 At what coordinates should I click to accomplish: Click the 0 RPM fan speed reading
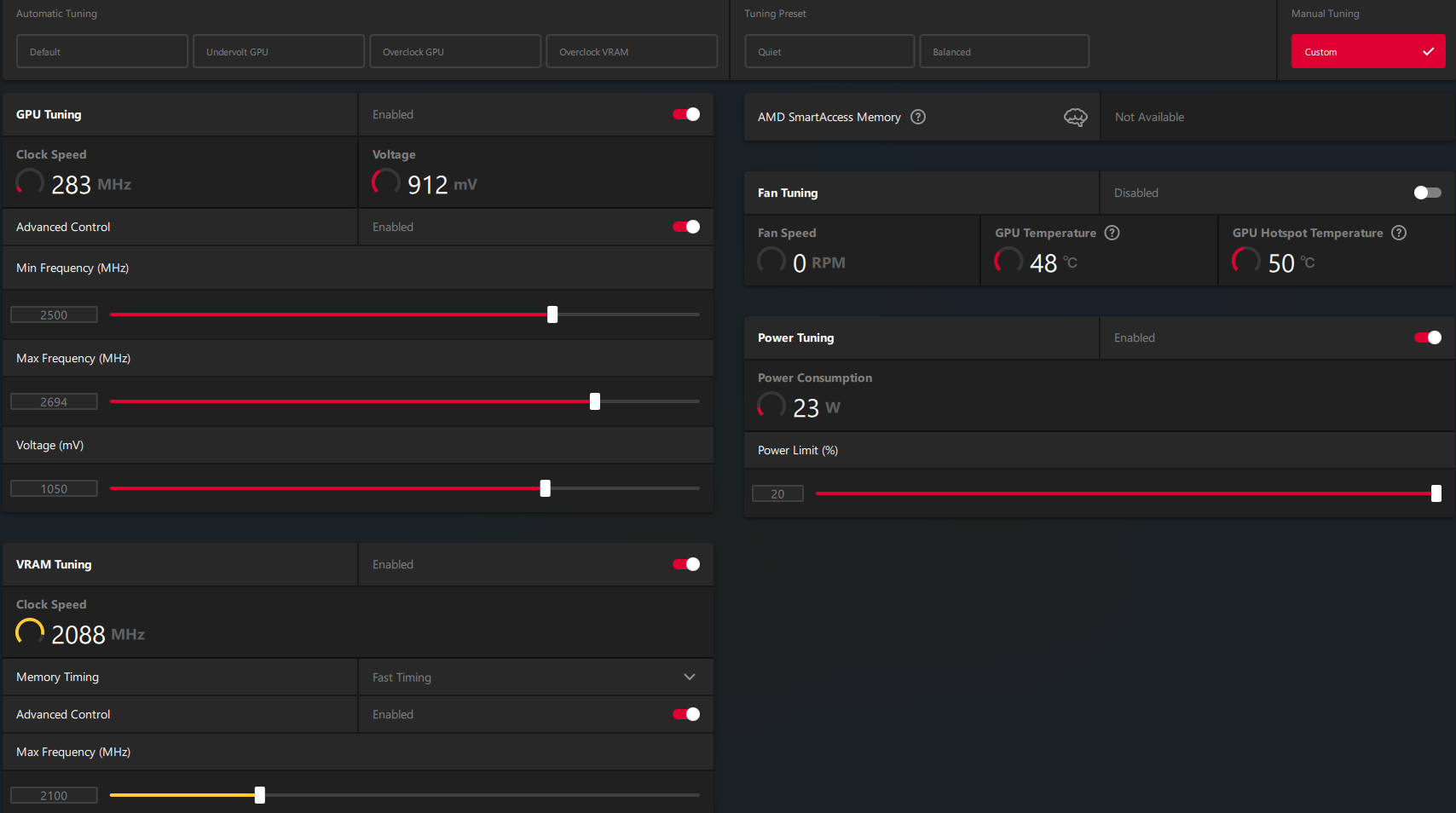(x=819, y=262)
